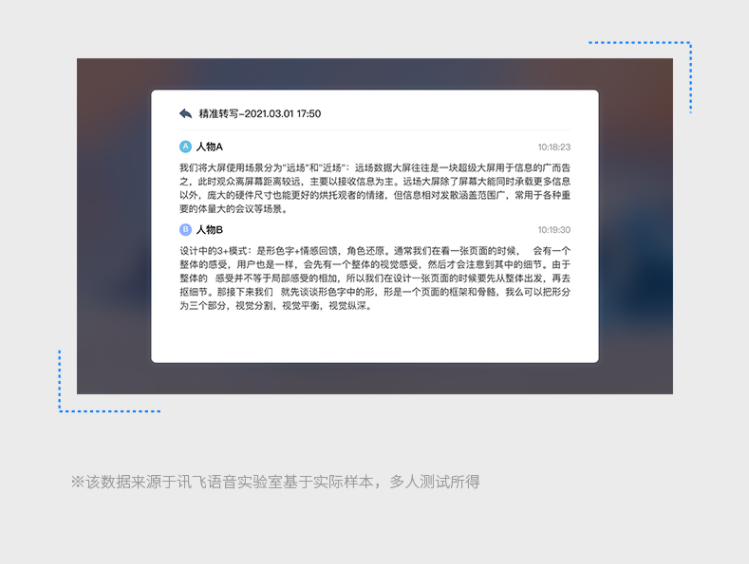The image size is (749, 564).
Task: Click the last line of 人物B's paragraph
Action: point(275,307)
